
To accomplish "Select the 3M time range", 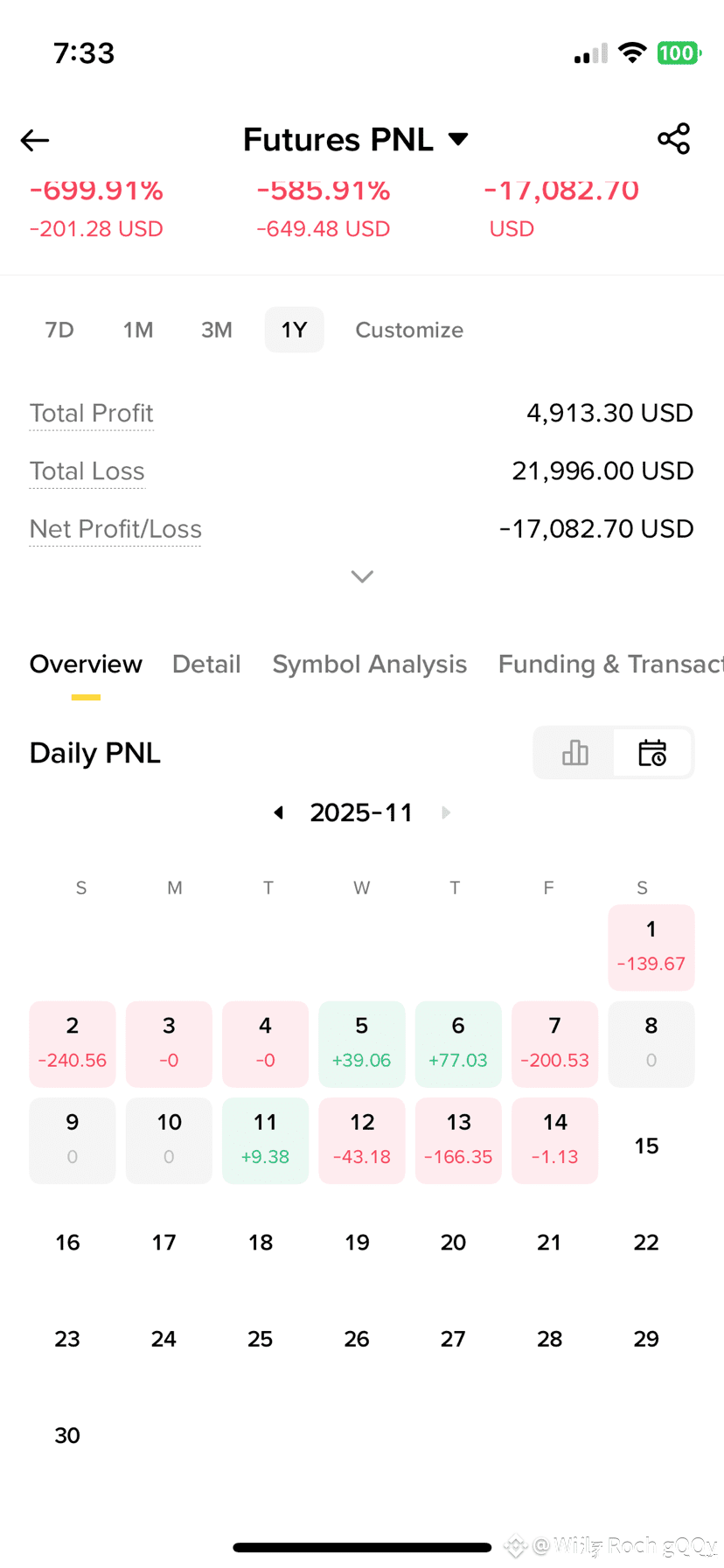I will tap(217, 330).
